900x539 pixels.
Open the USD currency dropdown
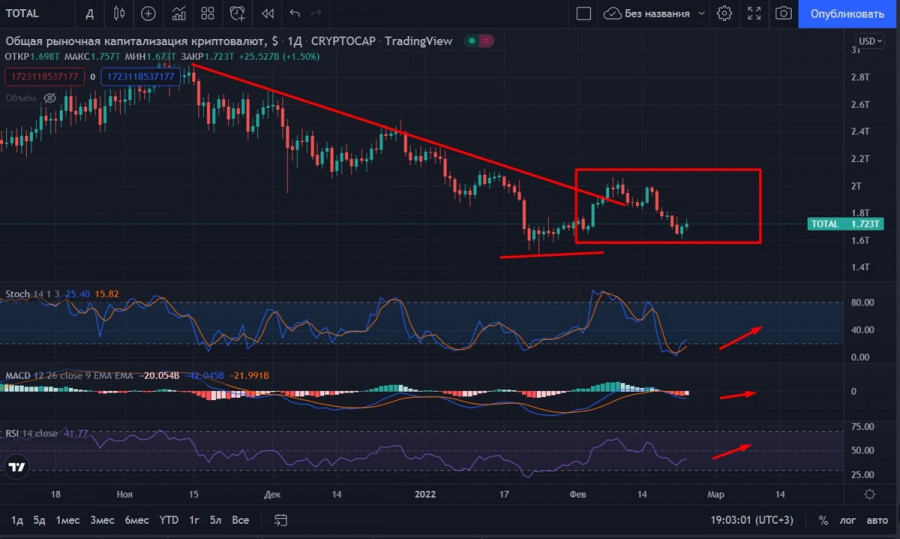[870, 41]
